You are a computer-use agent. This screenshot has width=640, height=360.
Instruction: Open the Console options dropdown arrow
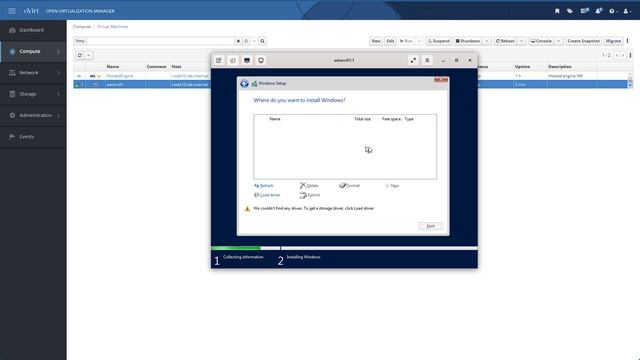[558, 41]
